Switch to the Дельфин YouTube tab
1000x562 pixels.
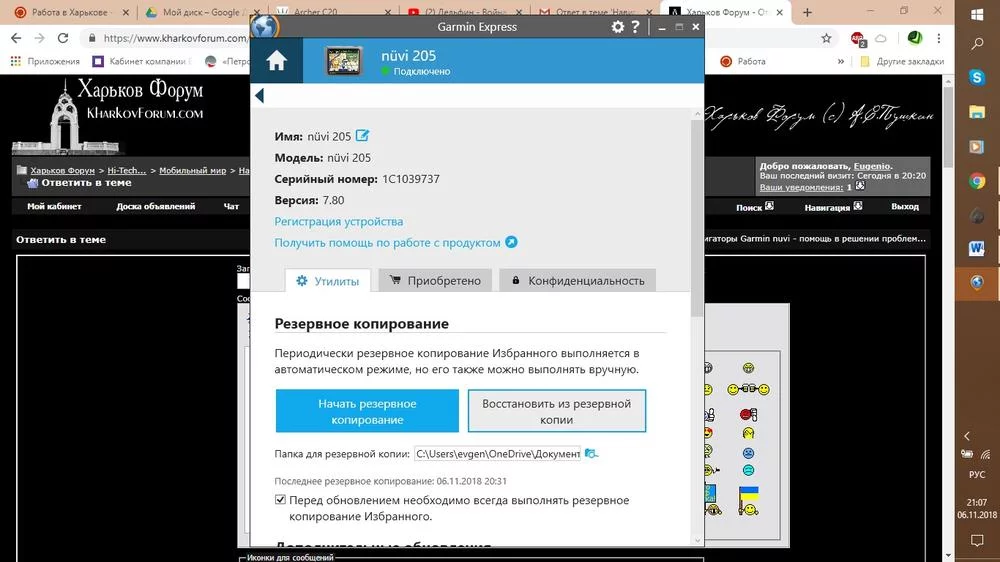(462, 12)
